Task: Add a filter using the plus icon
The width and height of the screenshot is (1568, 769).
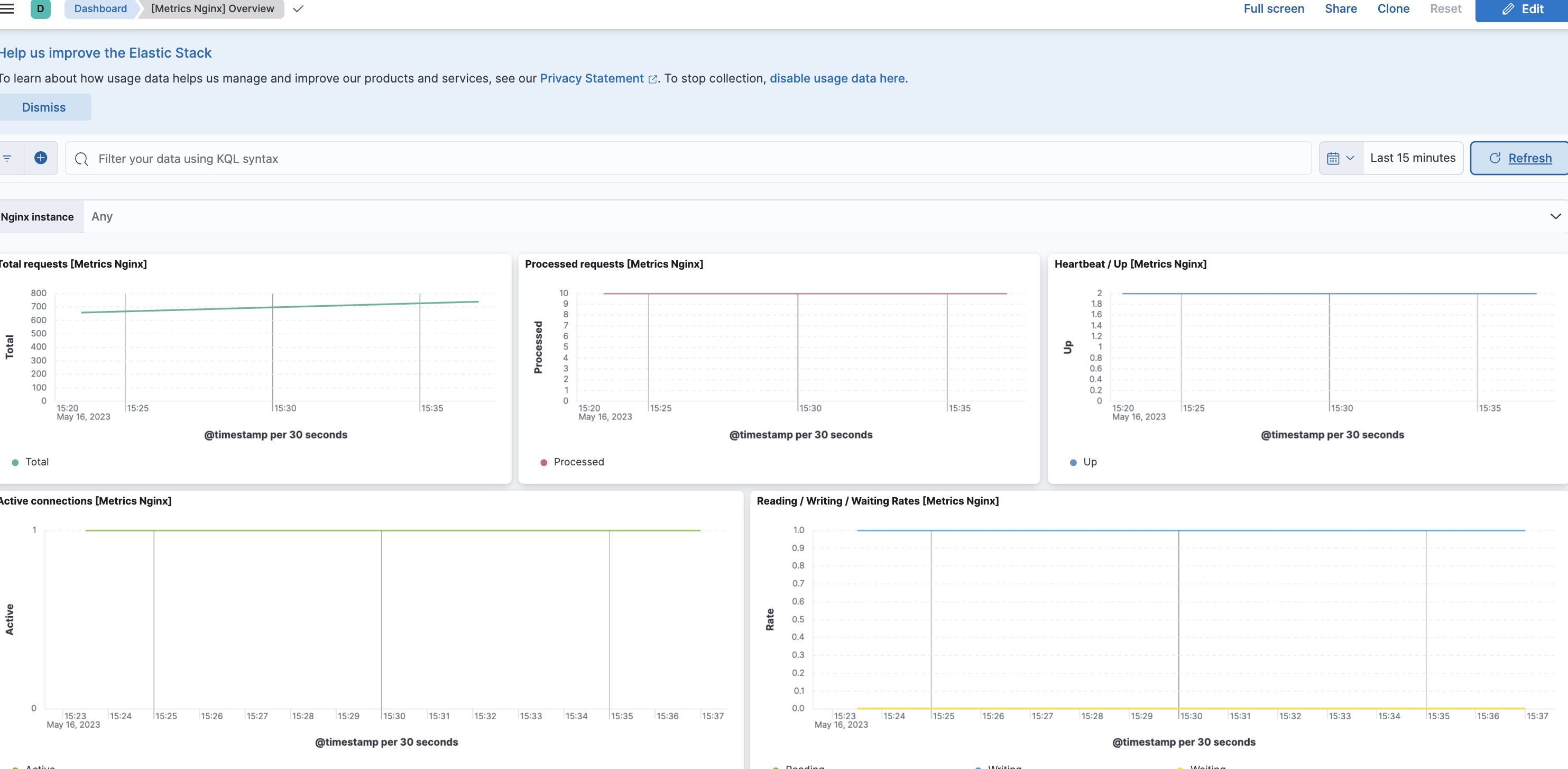Action: pyautogui.click(x=40, y=158)
